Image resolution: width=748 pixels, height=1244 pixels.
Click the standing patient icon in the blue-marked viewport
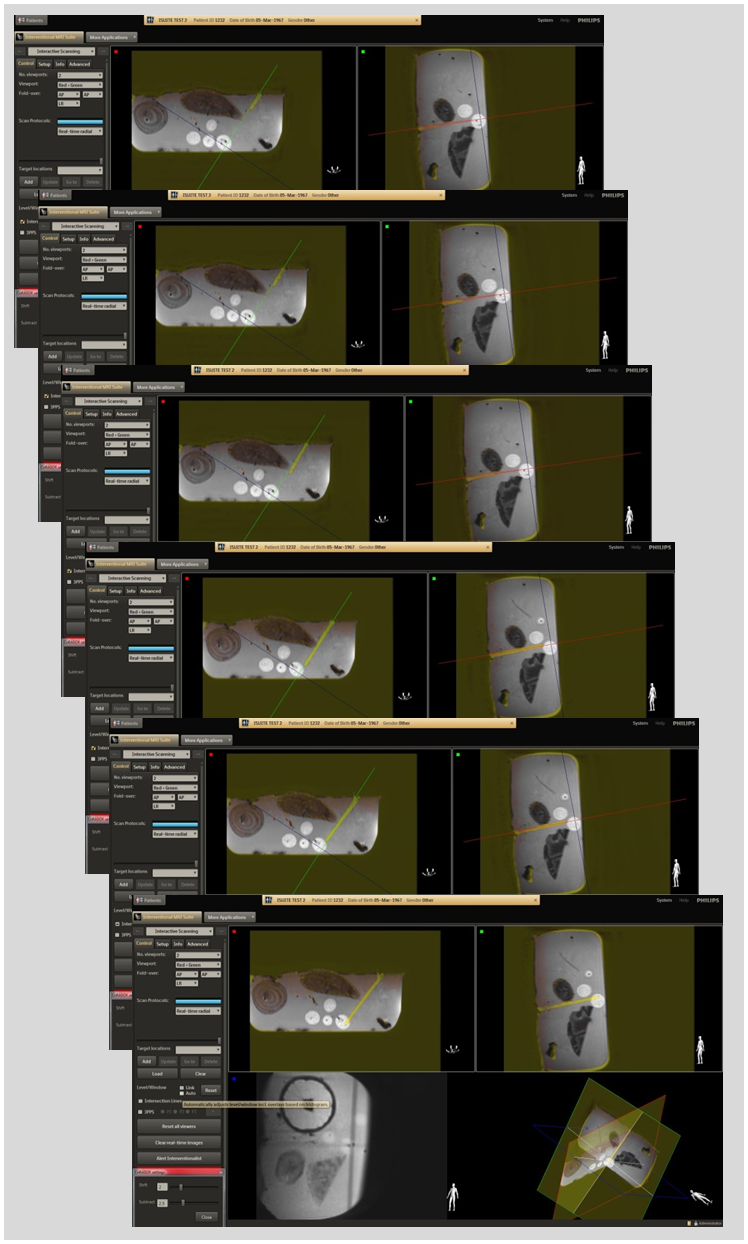point(453,1195)
